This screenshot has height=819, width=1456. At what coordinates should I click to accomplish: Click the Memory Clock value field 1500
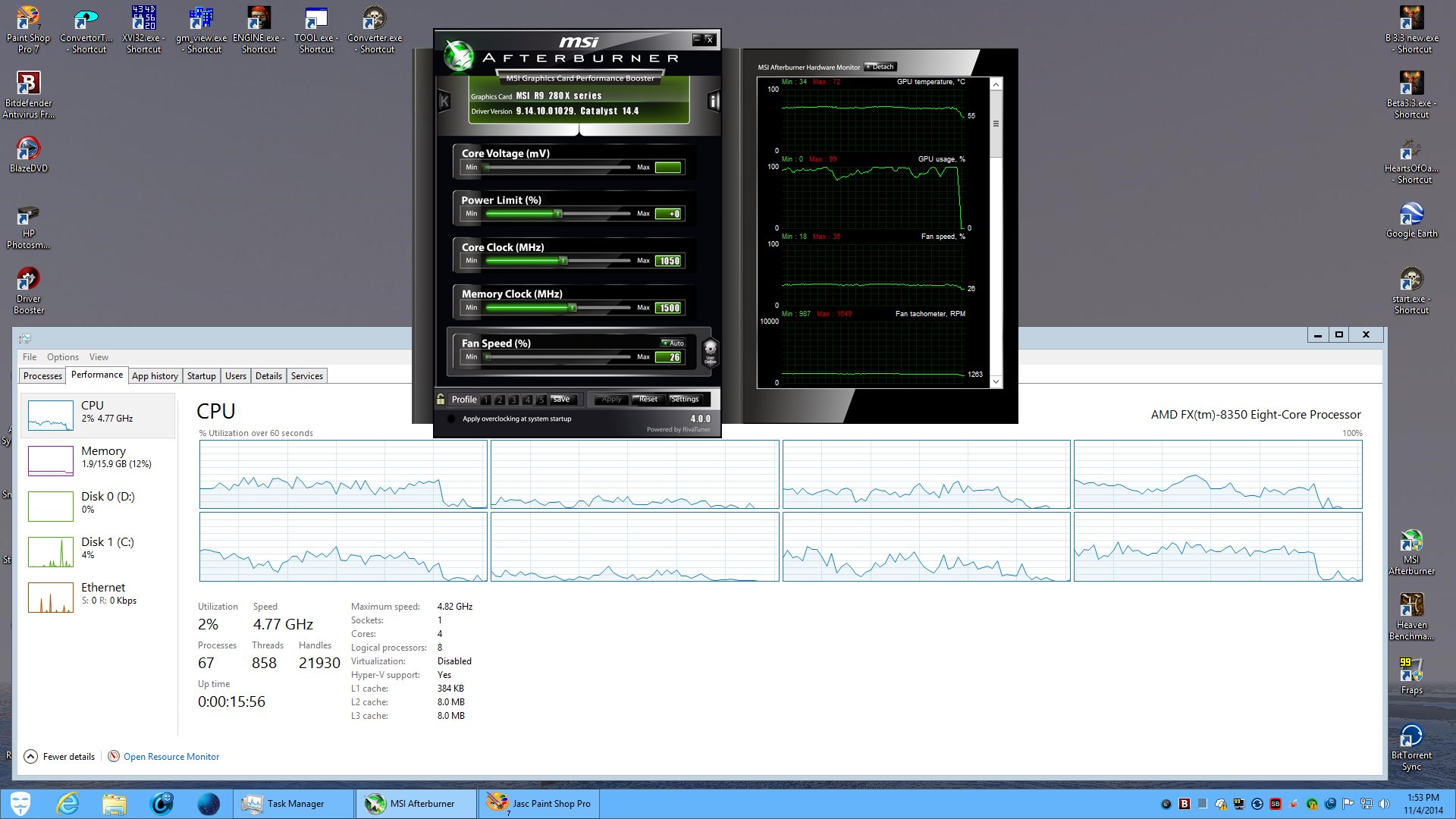point(668,308)
